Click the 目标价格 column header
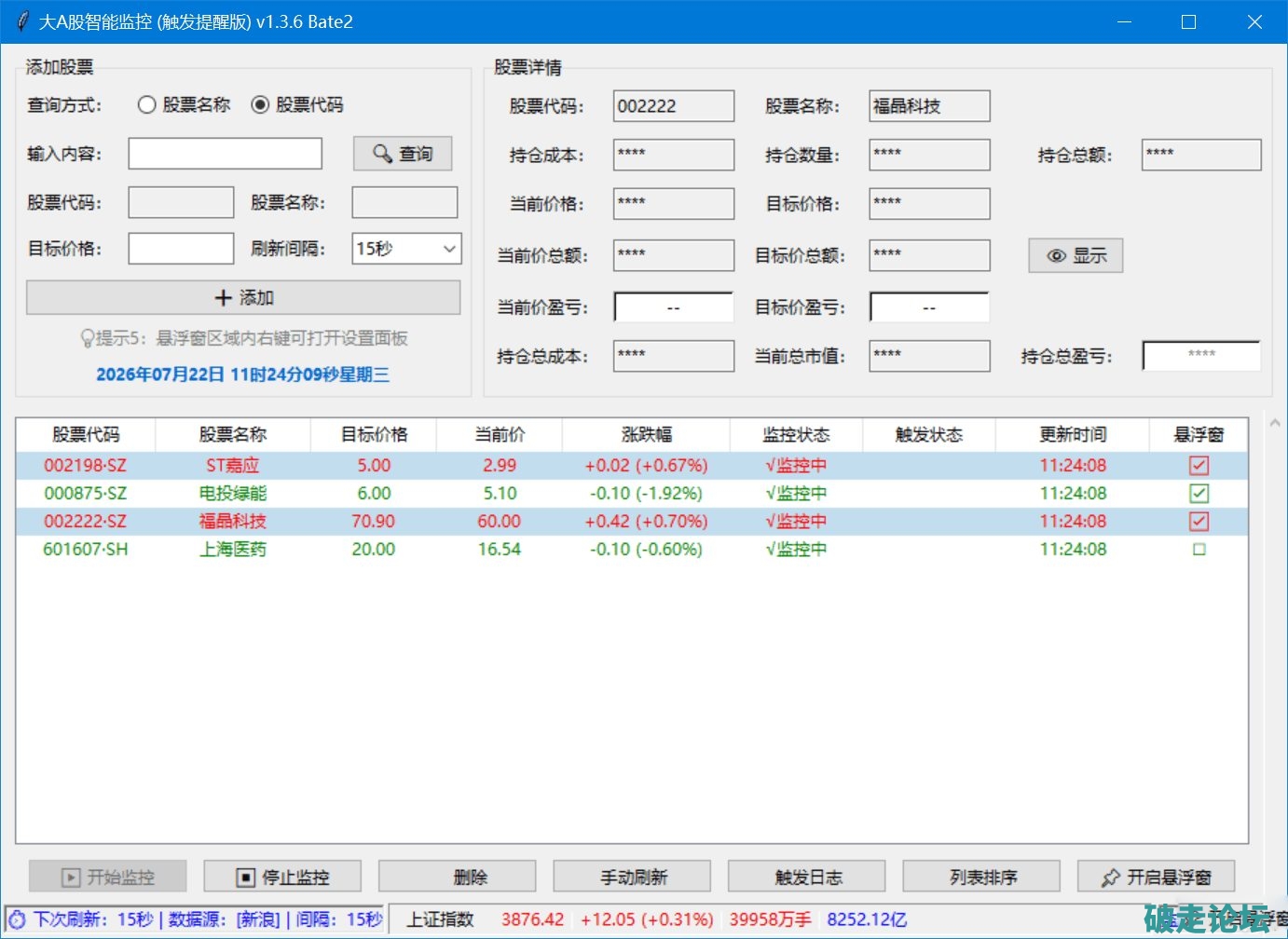The width and height of the screenshot is (1288, 939). (x=374, y=435)
